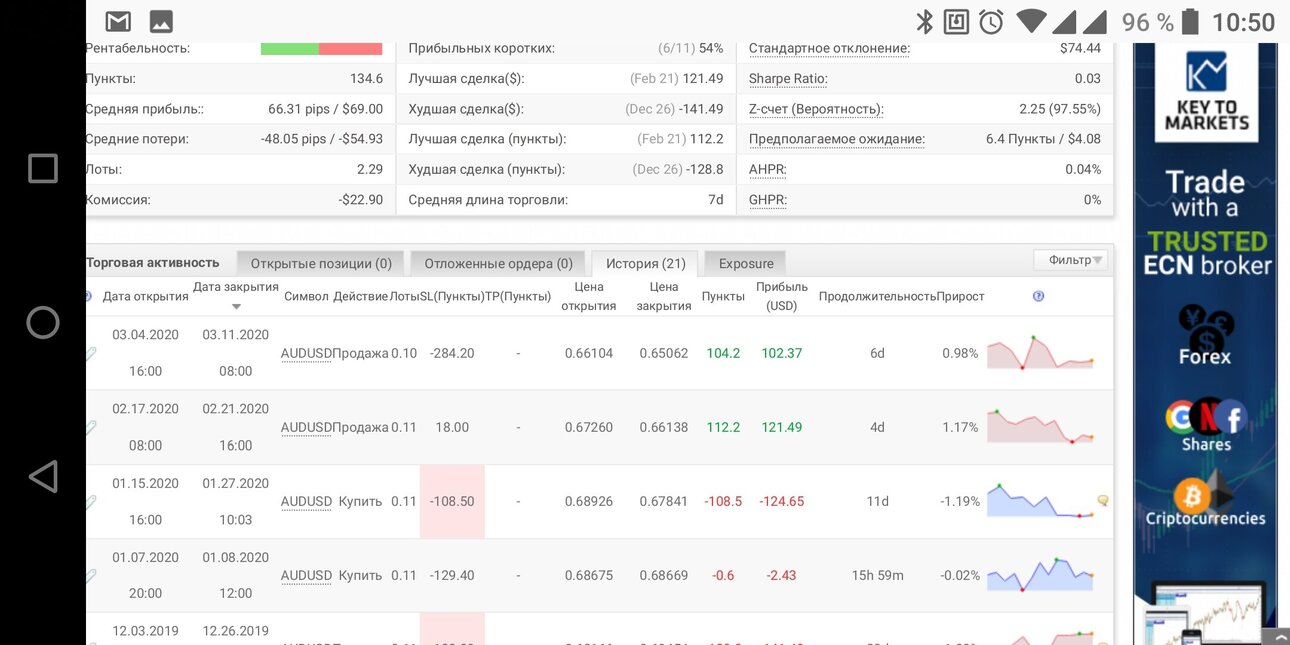Click the Торговая активность heading
The height and width of the screenshot is (645, 1290).
(x=152, y=262)
